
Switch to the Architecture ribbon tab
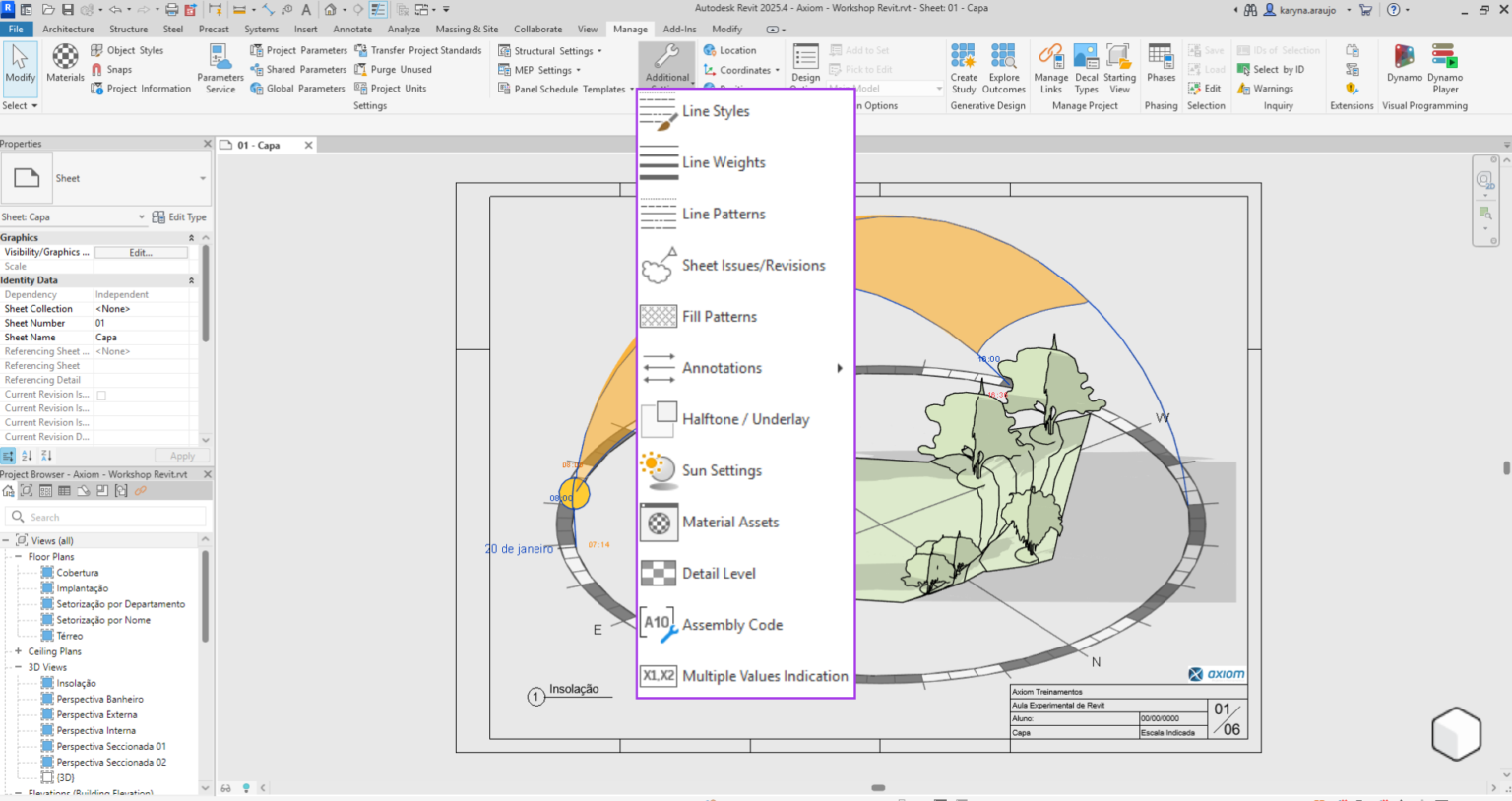click(x=67, y=29)
